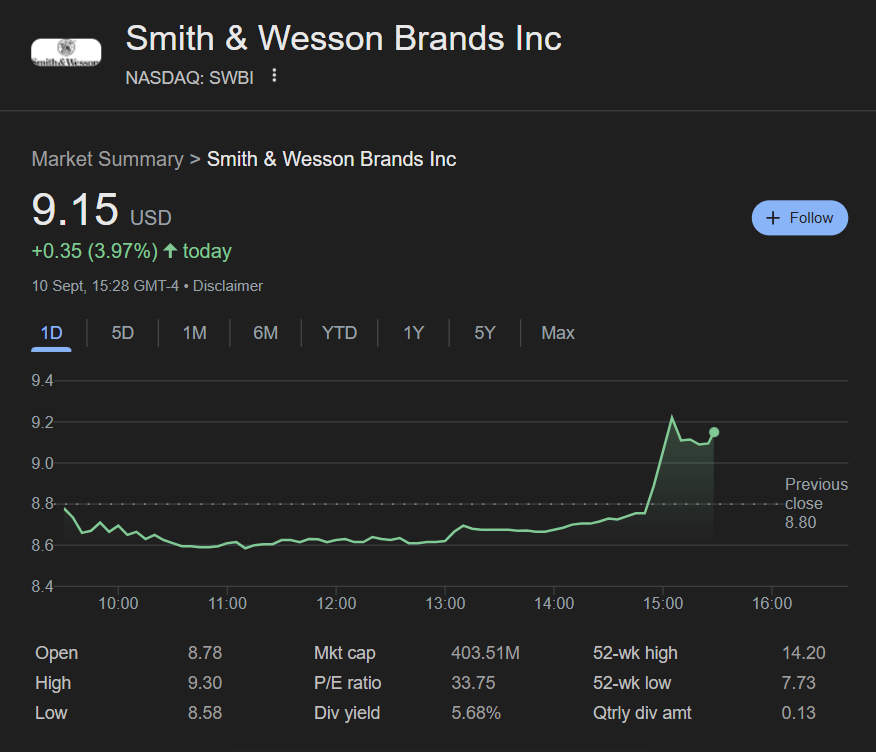Click the 52-wk low value 7.73
Screen dimensions: 876x752
(798, 683)
